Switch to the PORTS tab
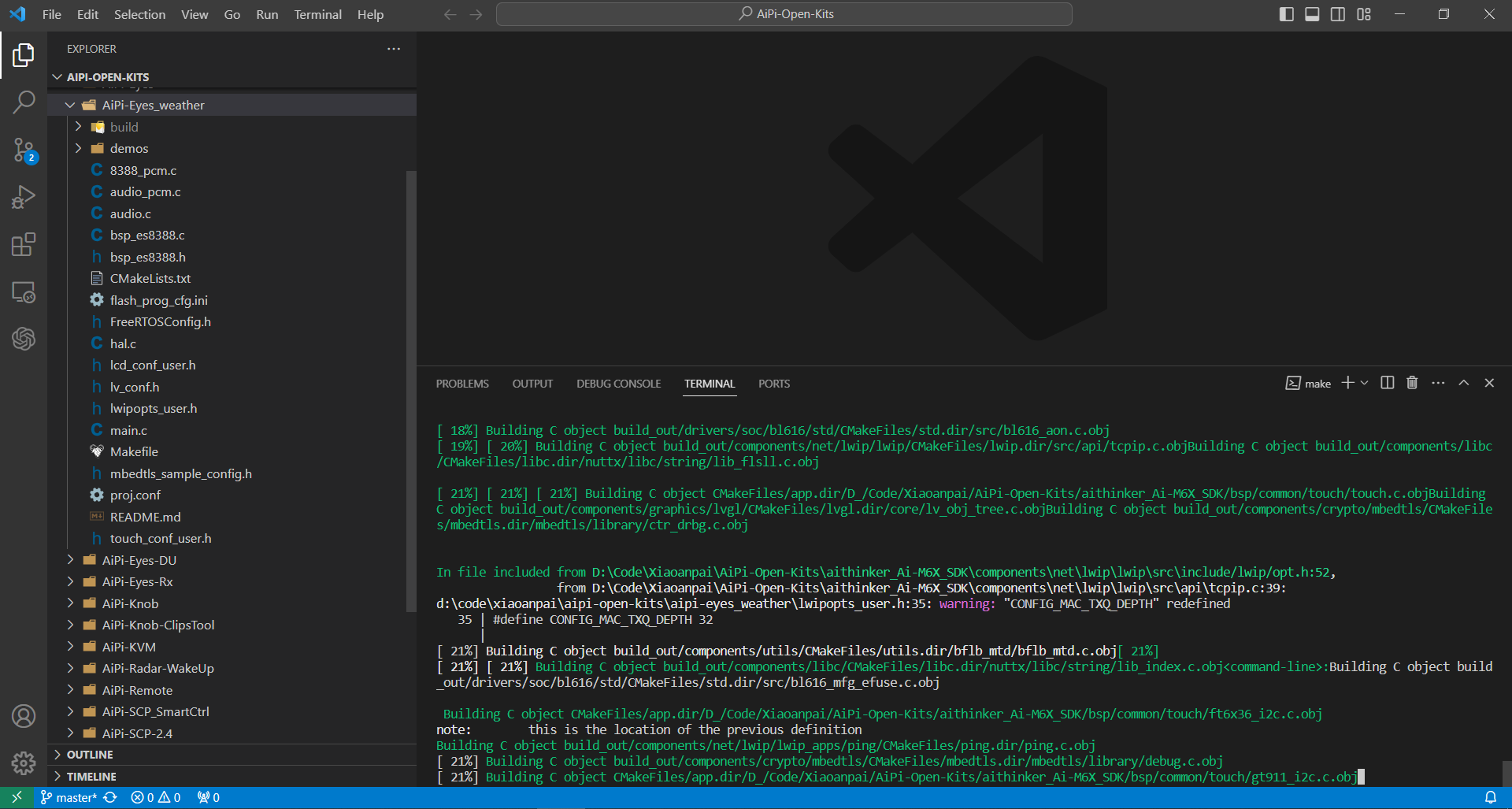This screenshot has height=809, width=1512. click(x=774, y=384)
